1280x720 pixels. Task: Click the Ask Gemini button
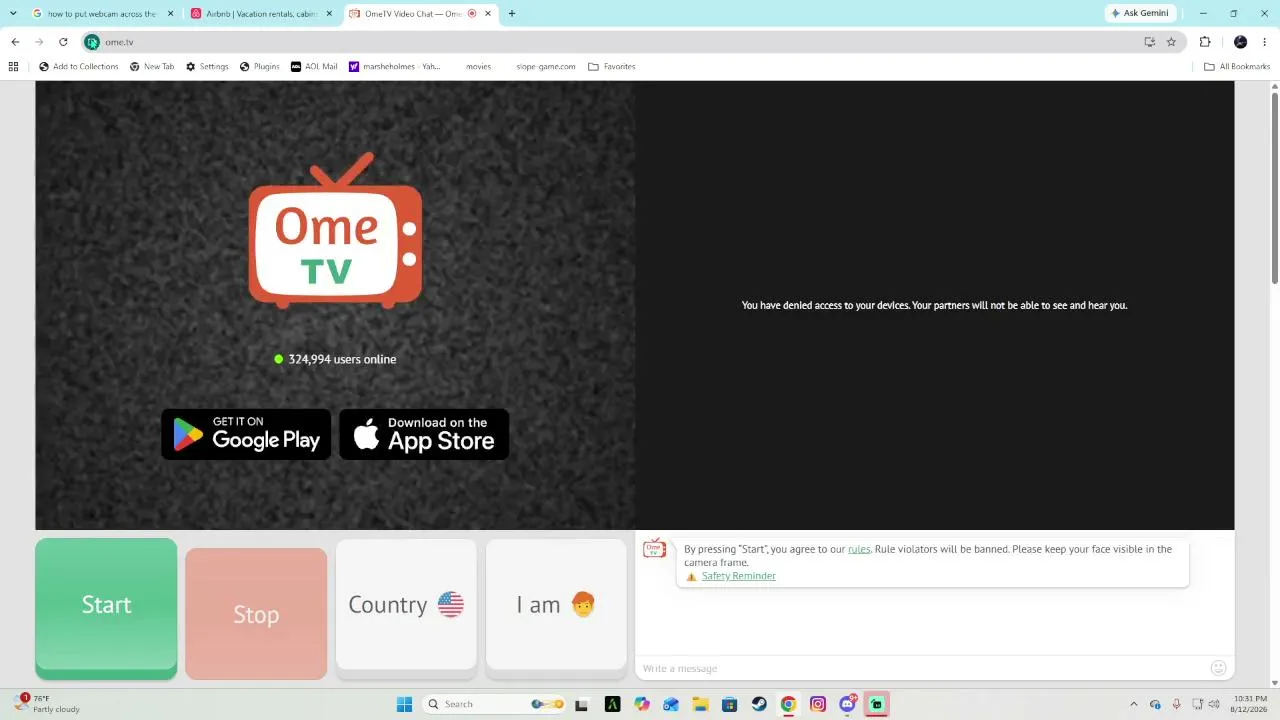pos(1141,13)
